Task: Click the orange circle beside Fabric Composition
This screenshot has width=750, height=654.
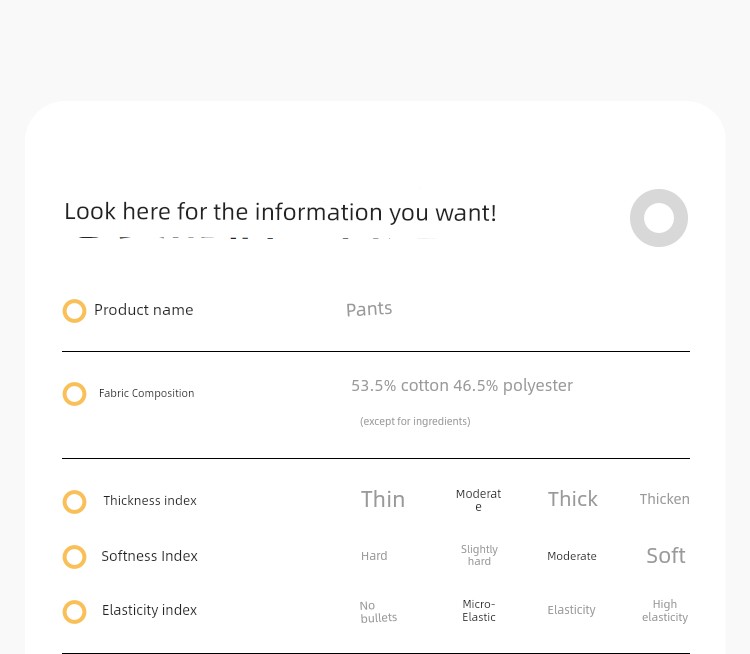Action: tap(74, 394)
